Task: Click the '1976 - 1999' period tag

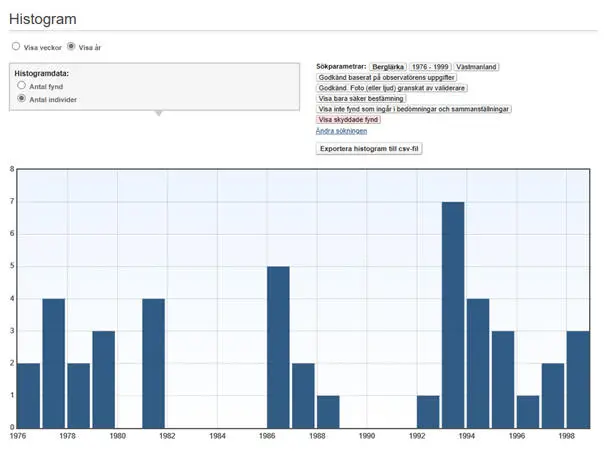Action: [x=430, y=66]
